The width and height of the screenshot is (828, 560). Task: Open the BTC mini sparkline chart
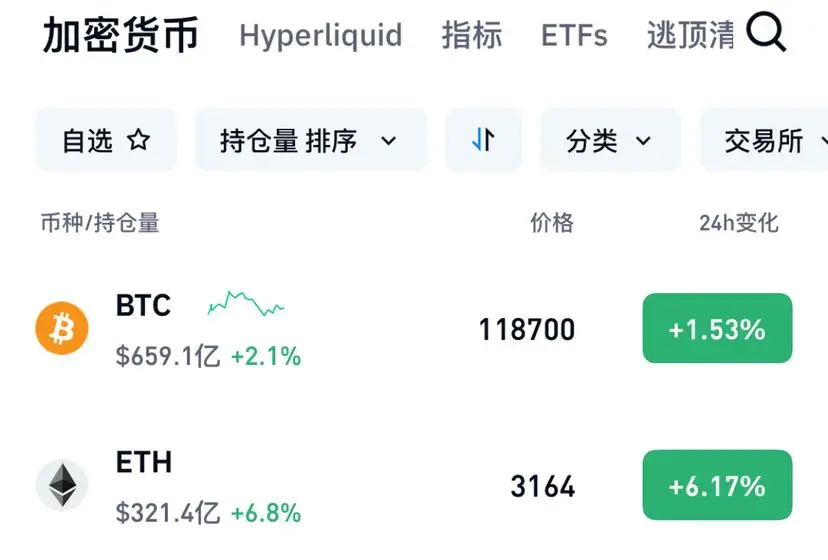(x=246, y=303)
